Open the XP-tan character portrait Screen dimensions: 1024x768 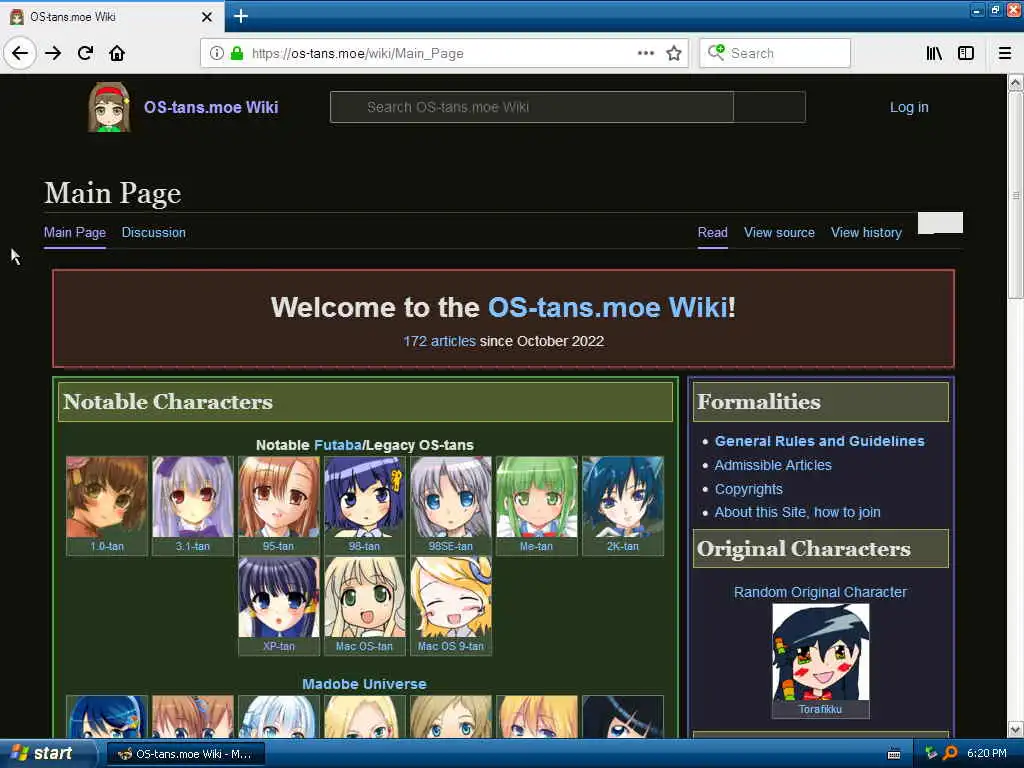(x=279, y=597)
